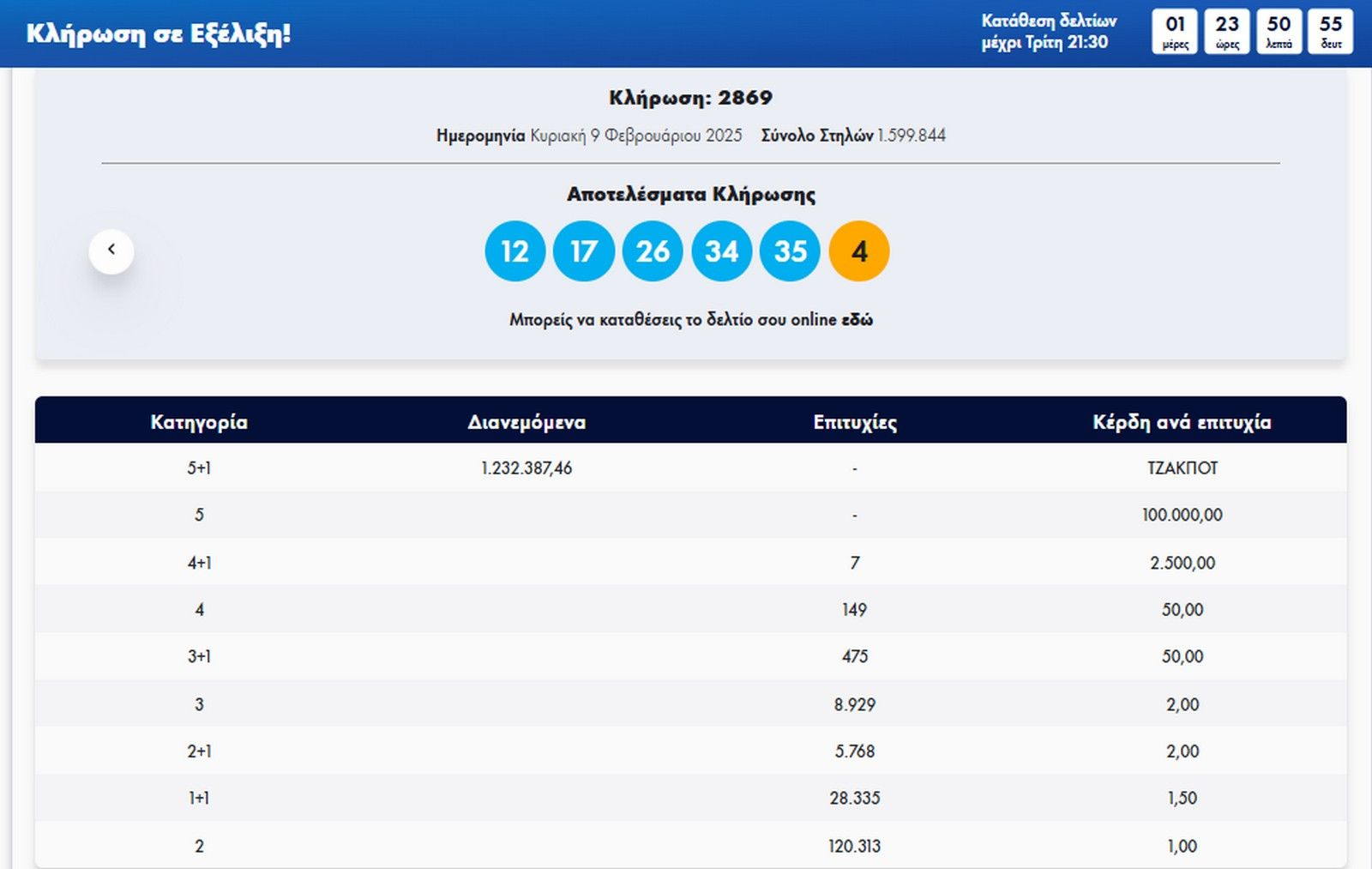Click the 'Διανεμόμενα' column header
The image size is (1372, 869).
point(527,422)
